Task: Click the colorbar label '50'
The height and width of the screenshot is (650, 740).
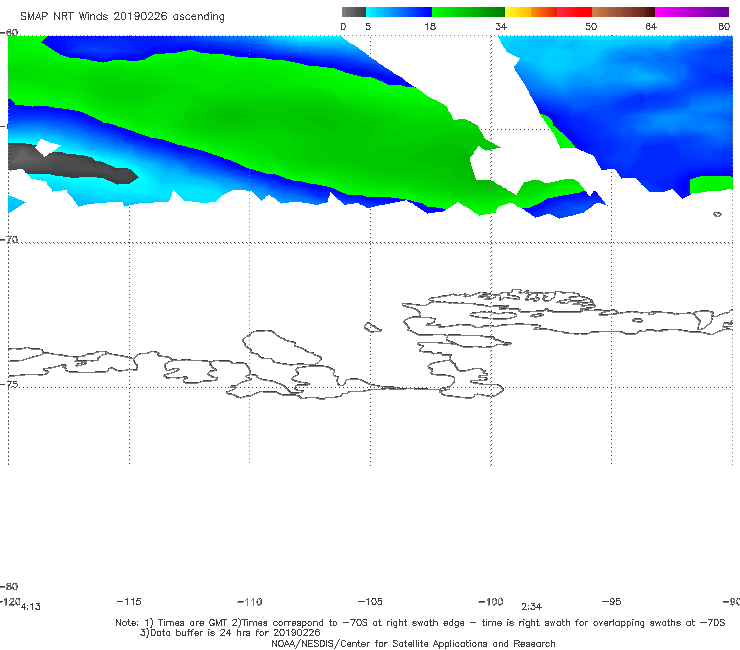Action: point(591,26)
